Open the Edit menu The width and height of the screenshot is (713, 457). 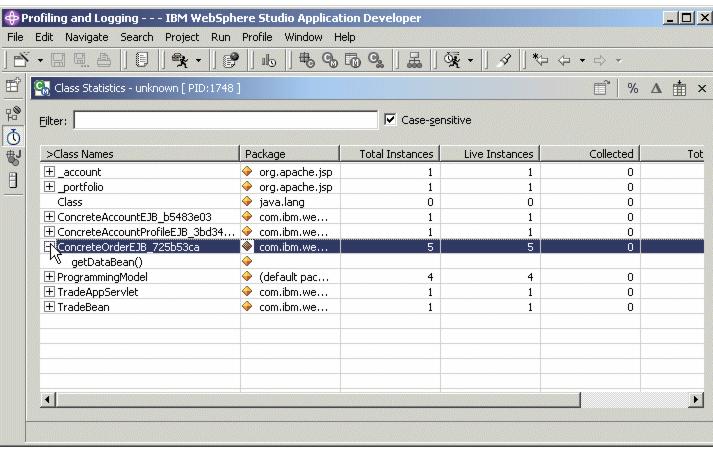tap(44, 37)
